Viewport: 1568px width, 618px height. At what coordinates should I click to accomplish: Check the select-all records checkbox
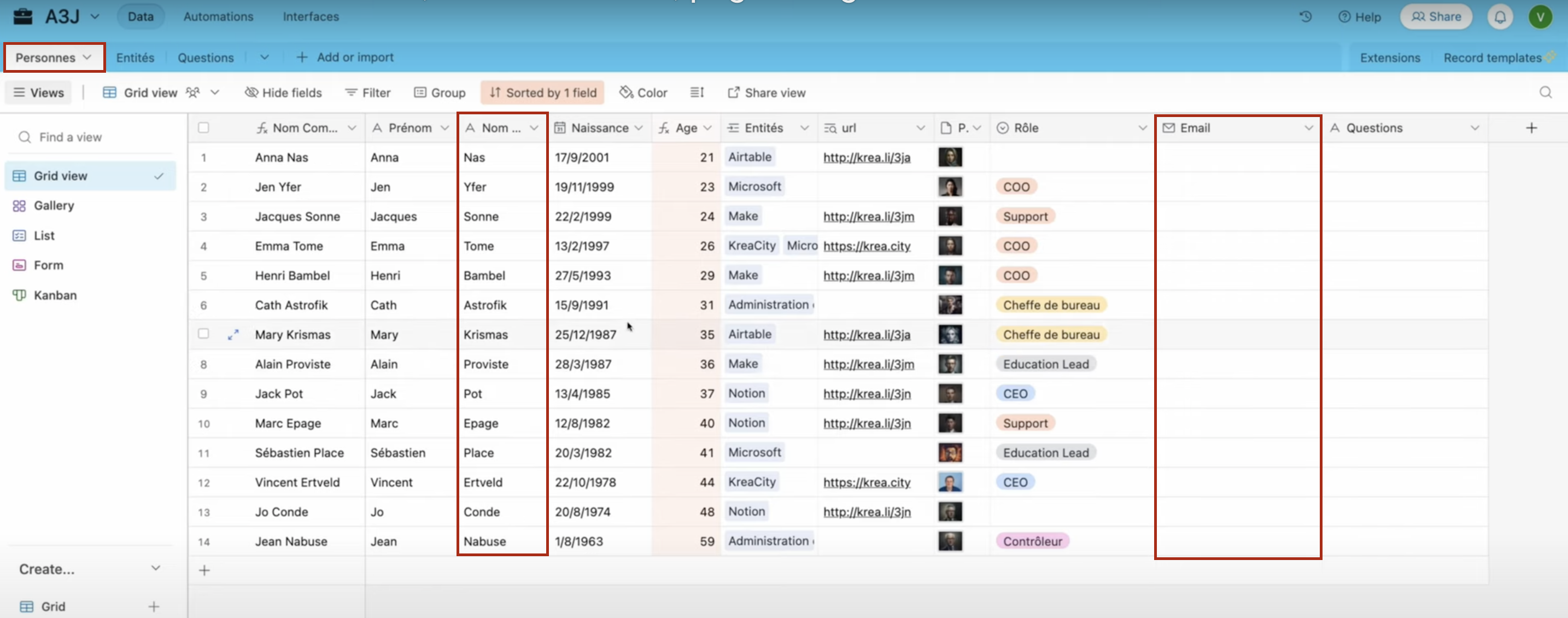point(204,127)
